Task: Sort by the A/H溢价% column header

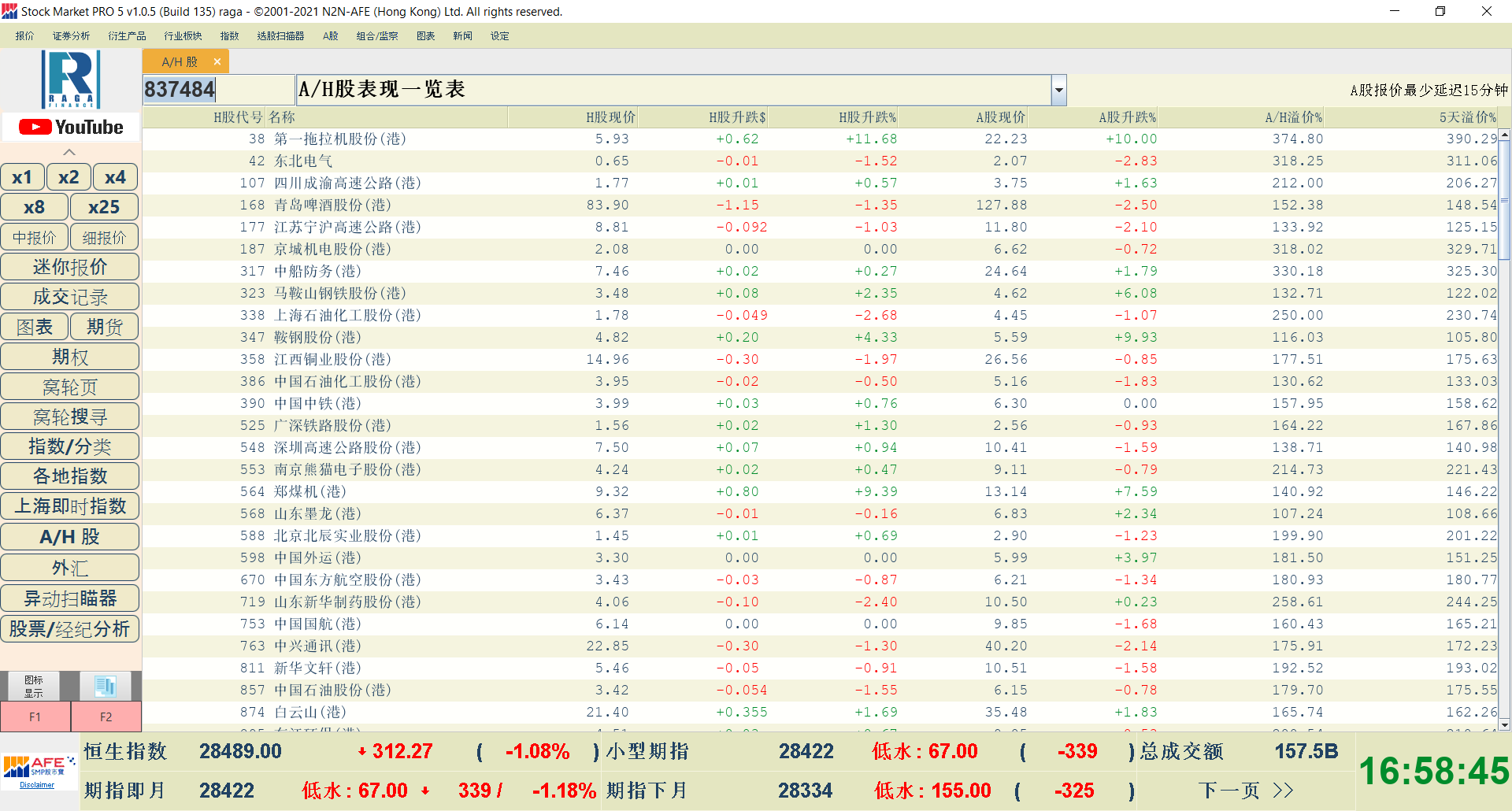Action: pos(1293,117)
